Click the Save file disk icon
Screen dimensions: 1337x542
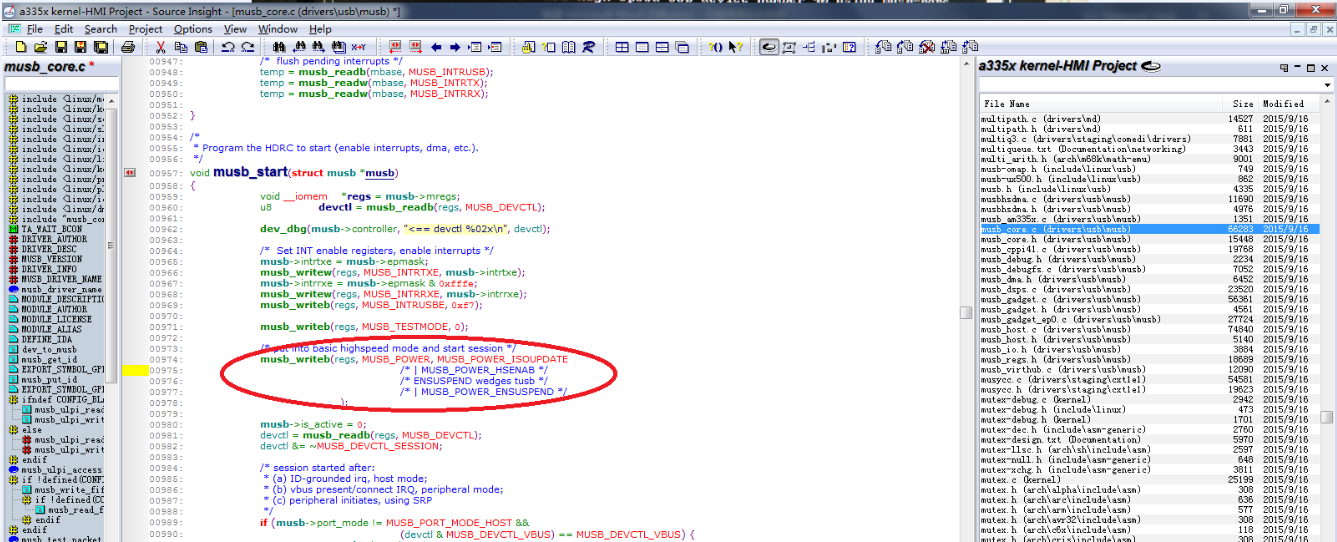pyautogui.click(x=61, y=47)
